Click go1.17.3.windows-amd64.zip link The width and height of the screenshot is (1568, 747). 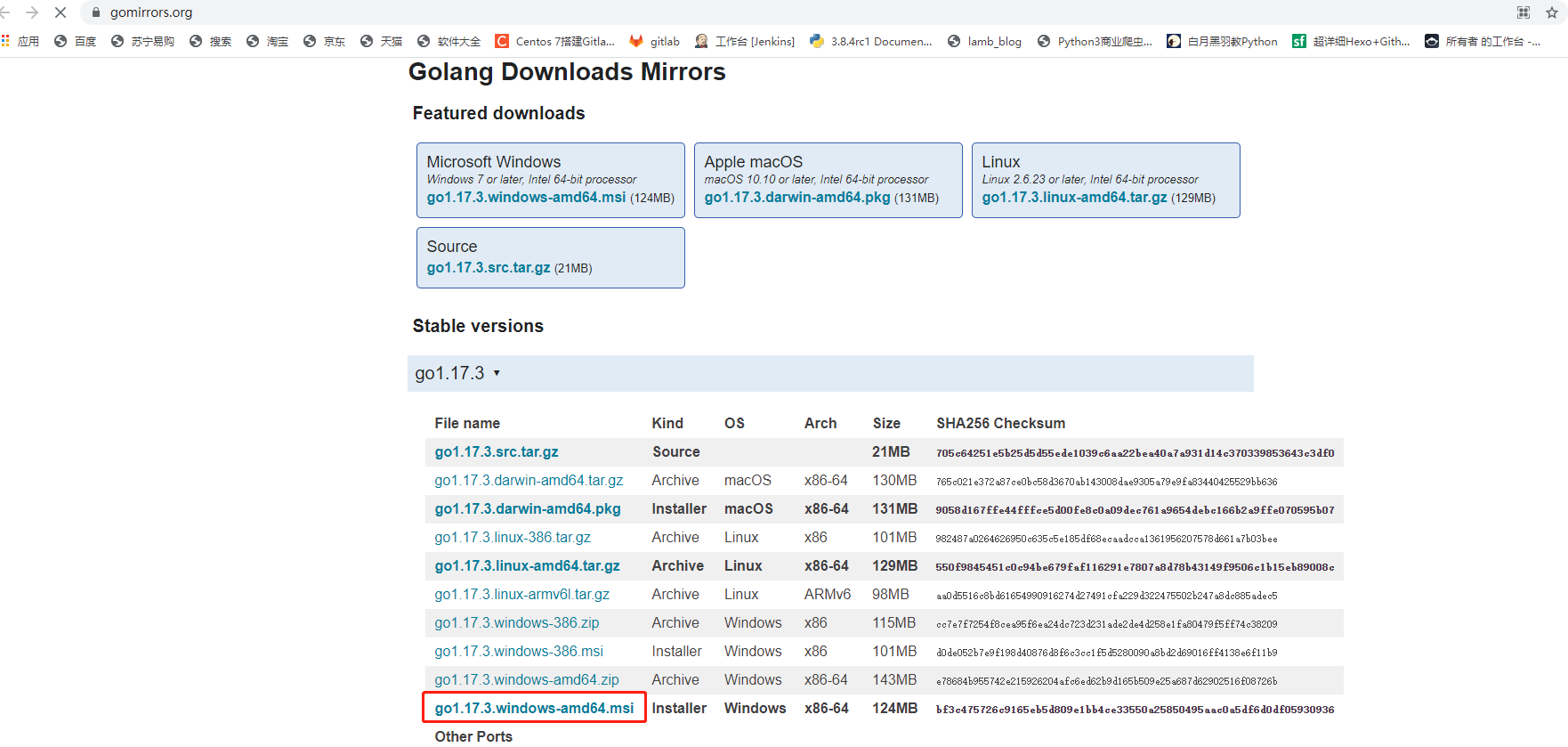[x=527, y=680]
